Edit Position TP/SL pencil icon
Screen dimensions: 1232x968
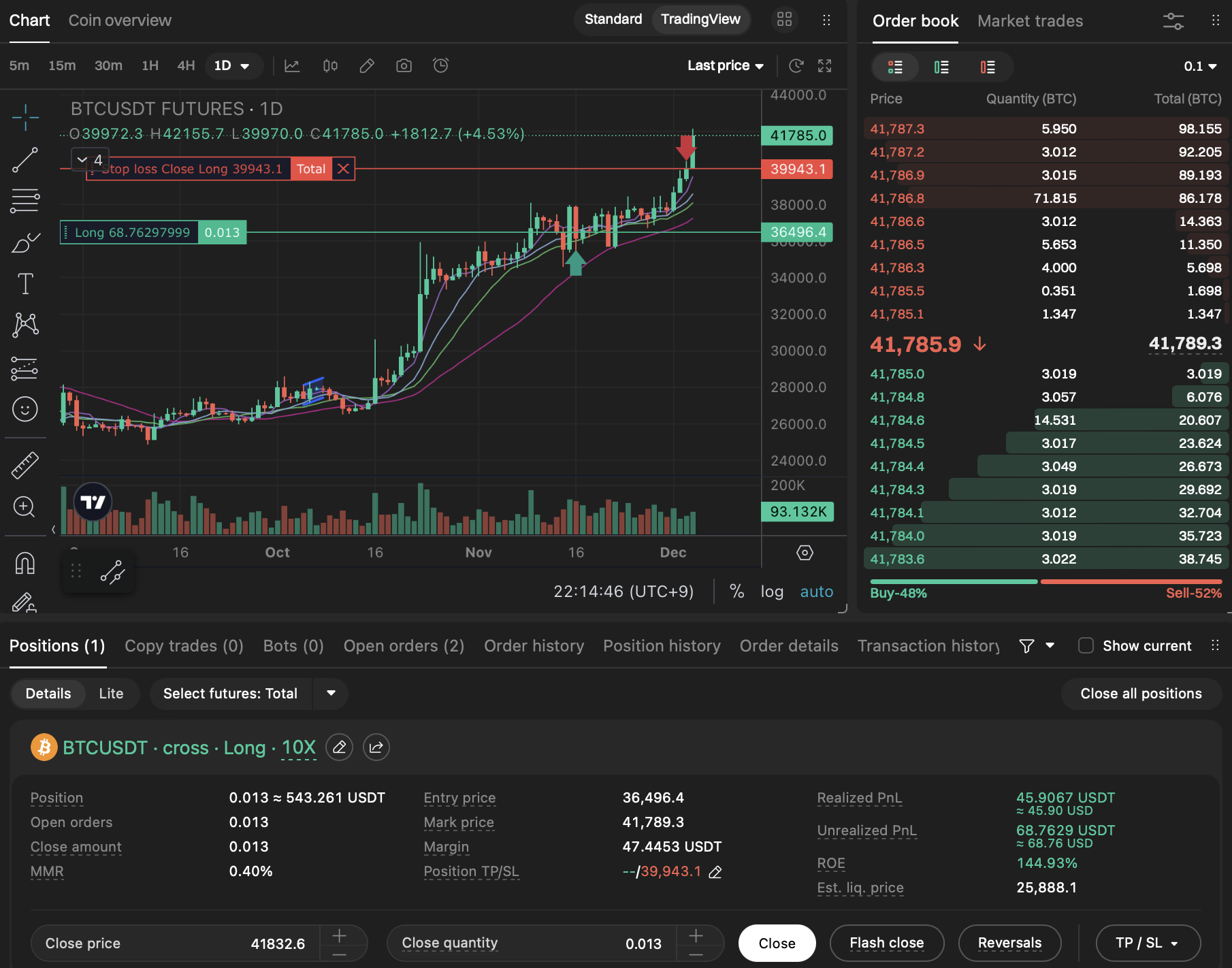(x=715, y=872)
